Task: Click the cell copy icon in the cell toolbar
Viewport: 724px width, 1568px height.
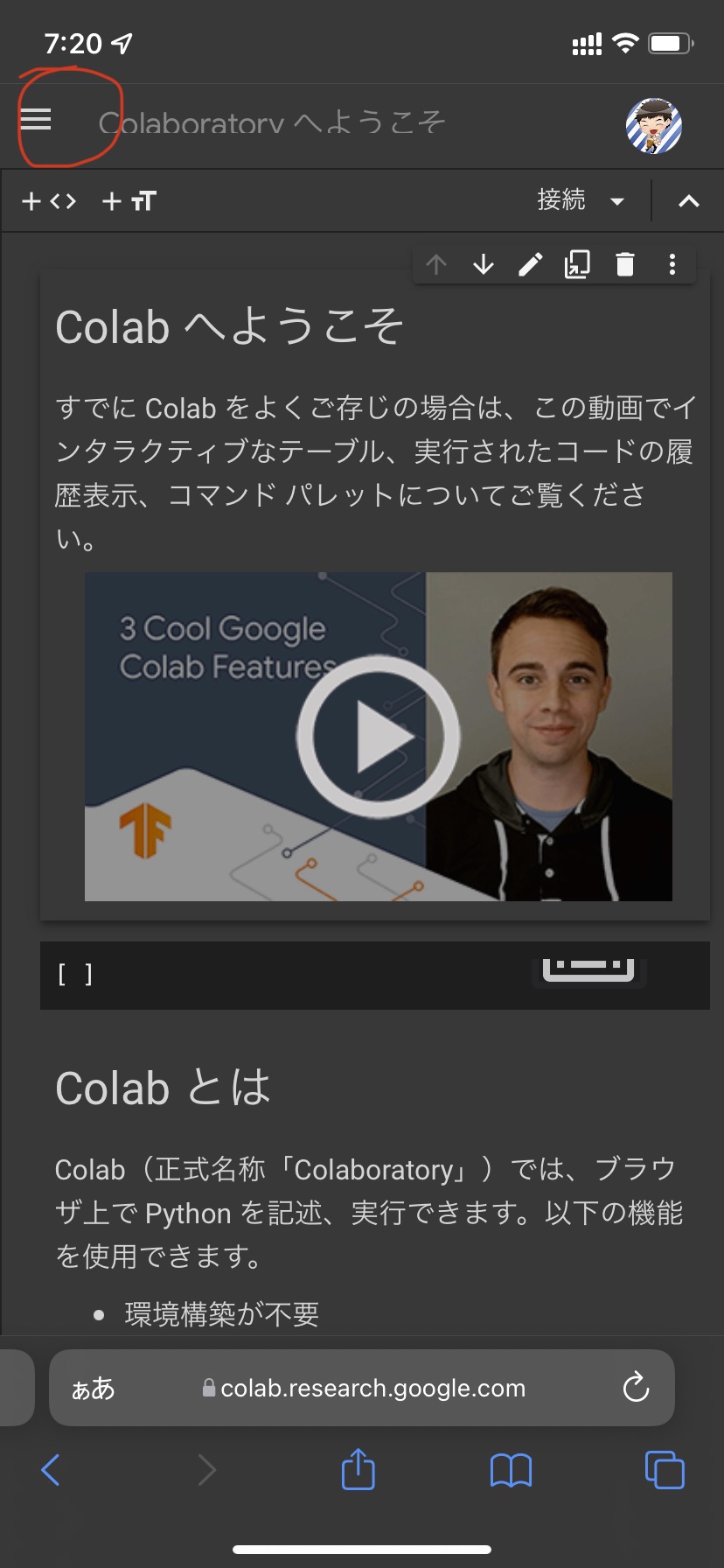Action: point(577,264)
